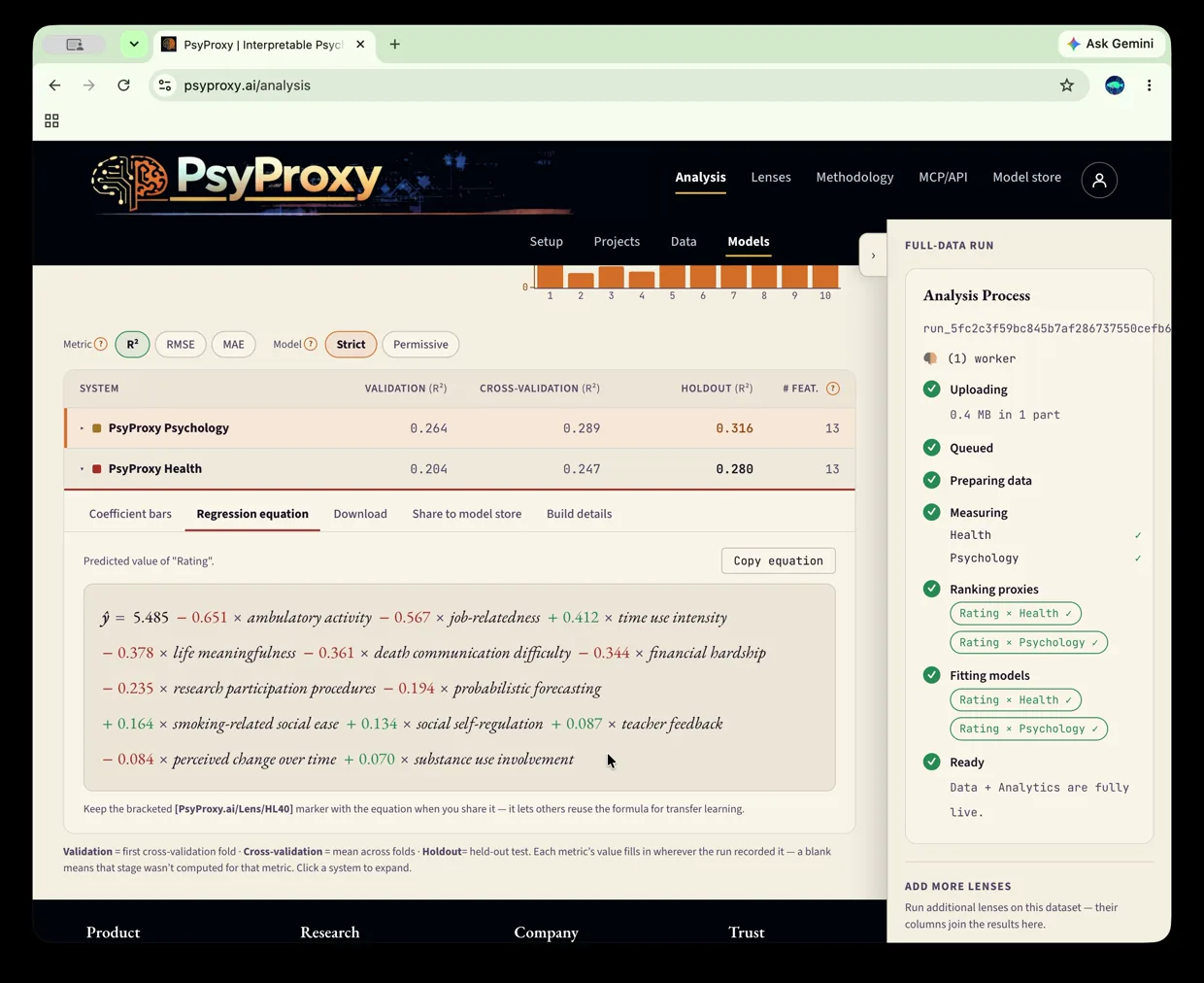
Task: Click the Health holdout value 0.280
Action: pyautogui.click(x=734, y=469)
